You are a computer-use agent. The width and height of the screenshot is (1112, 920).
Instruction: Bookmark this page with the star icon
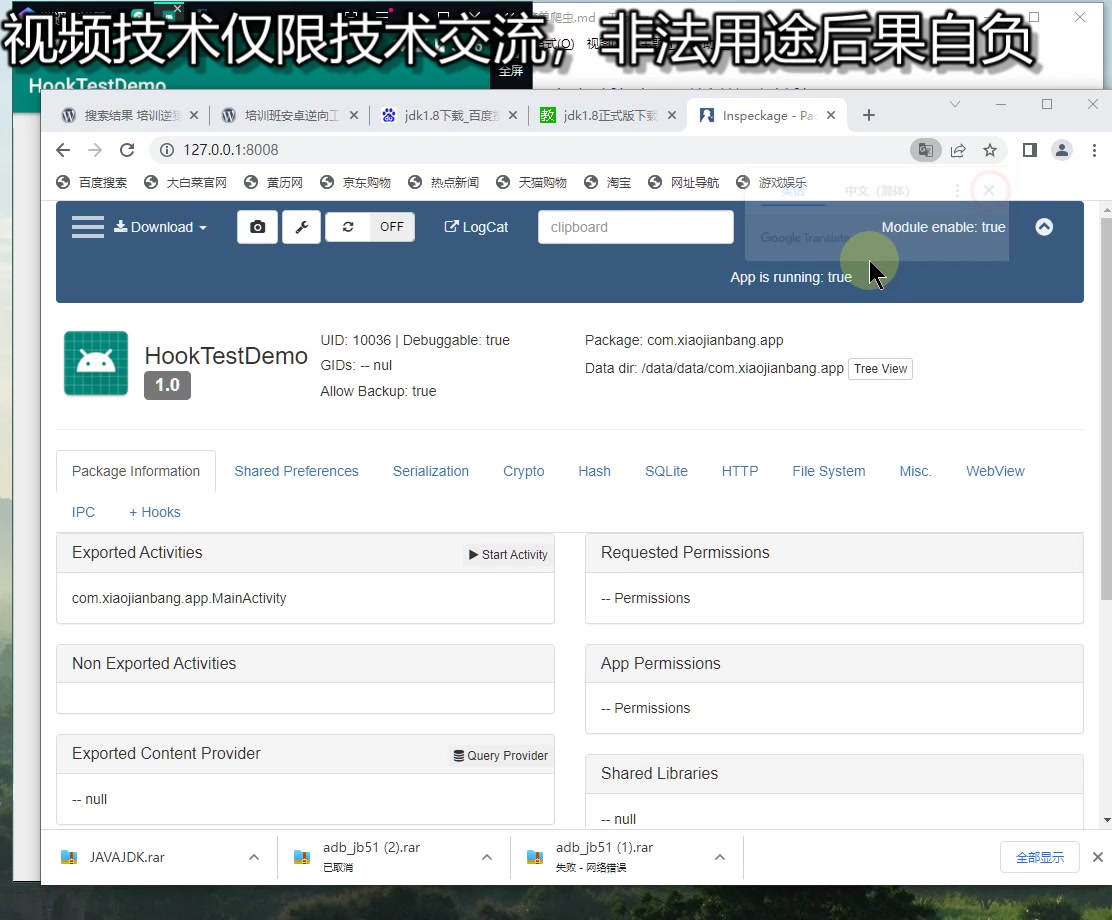point(990,149)
